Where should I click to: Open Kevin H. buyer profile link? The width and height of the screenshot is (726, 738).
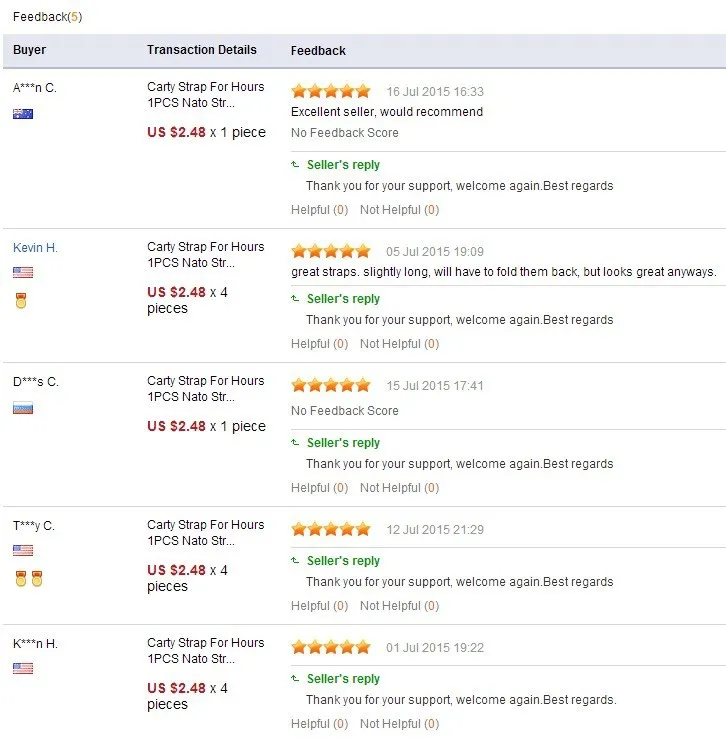click(x=35, y=247)
